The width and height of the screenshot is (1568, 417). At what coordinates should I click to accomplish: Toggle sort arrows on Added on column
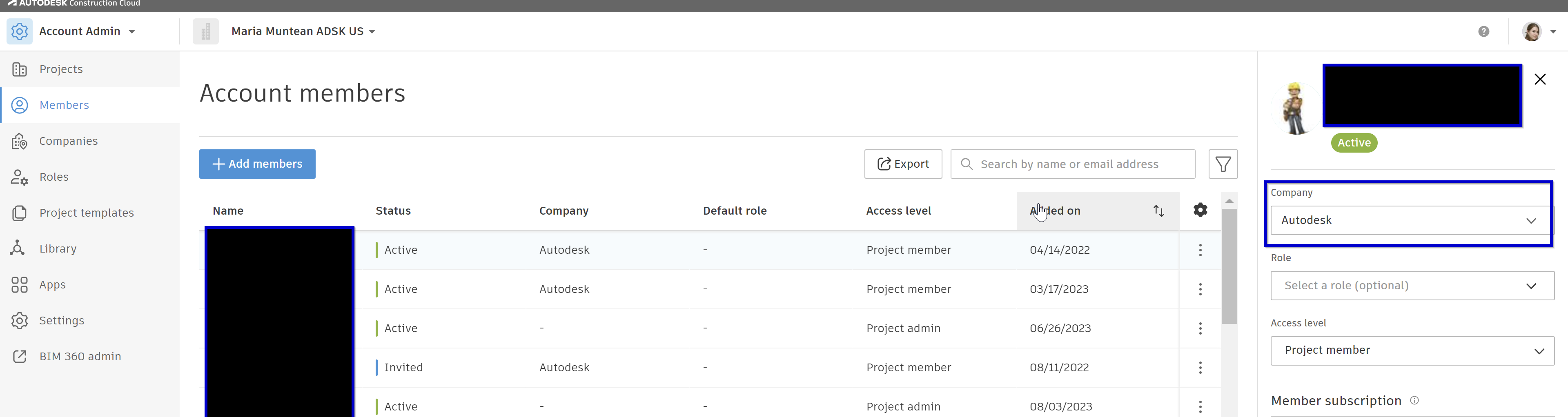[1158, 211]
